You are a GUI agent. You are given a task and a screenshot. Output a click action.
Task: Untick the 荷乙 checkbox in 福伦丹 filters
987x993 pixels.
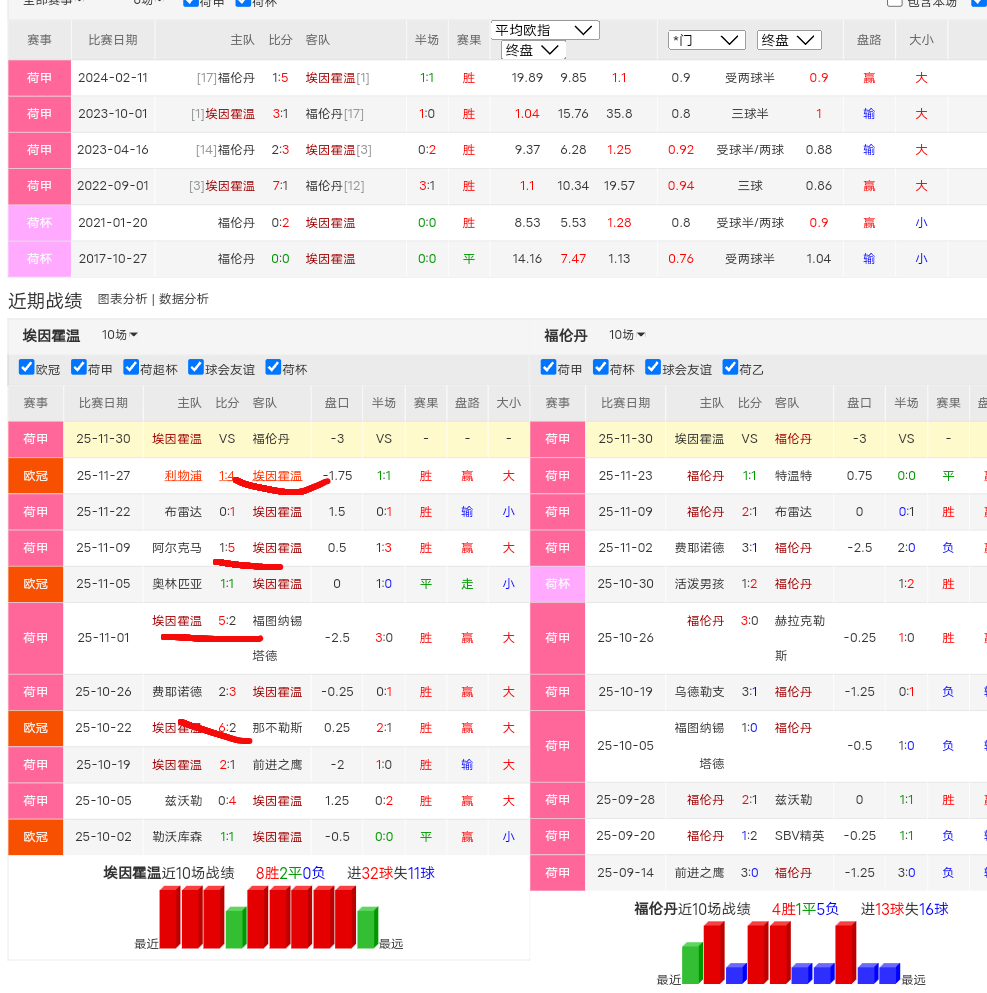[730, 368]
